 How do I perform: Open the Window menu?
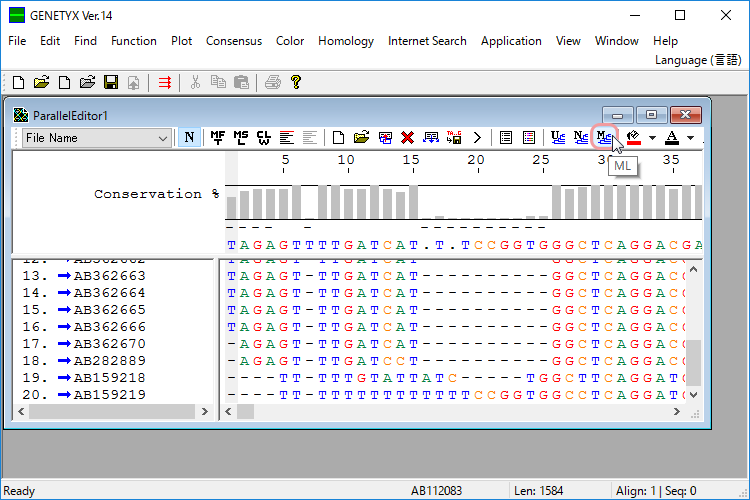617,41
